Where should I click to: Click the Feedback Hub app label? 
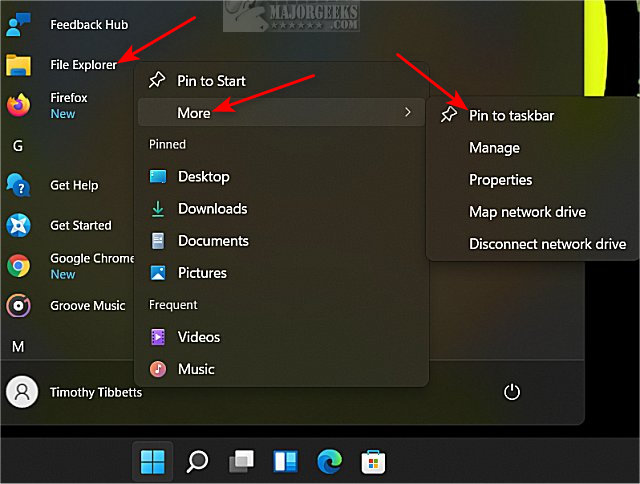(89, 25)
